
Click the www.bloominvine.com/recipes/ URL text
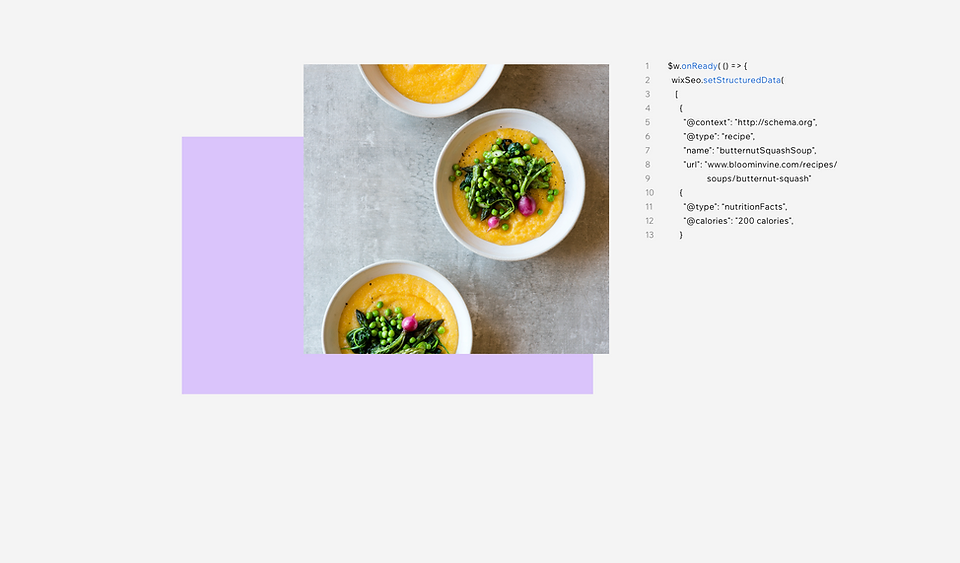(771, 165)
